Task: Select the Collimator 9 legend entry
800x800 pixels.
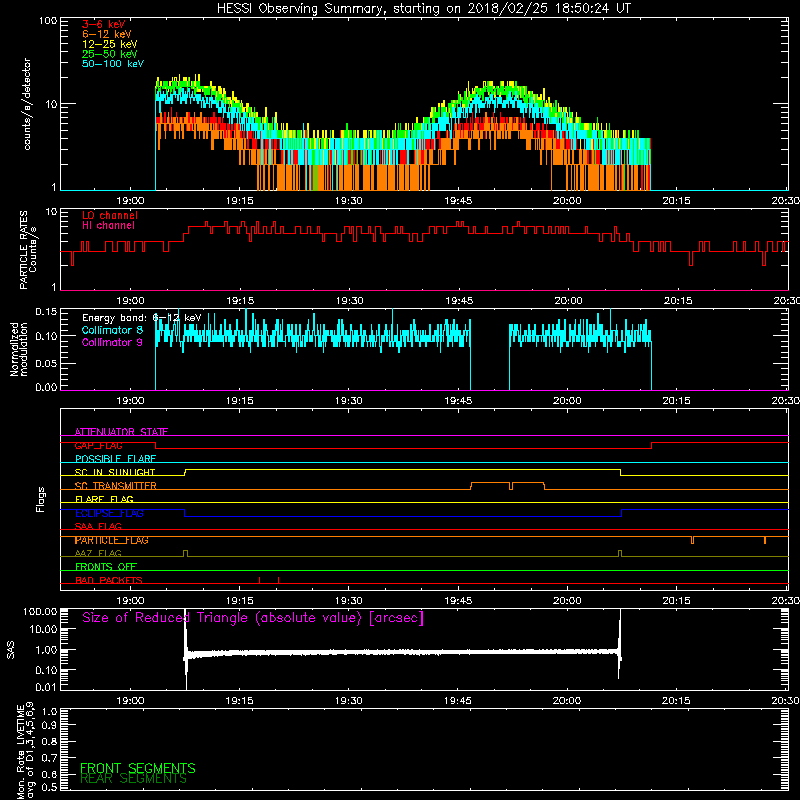Action: [112, 342]
